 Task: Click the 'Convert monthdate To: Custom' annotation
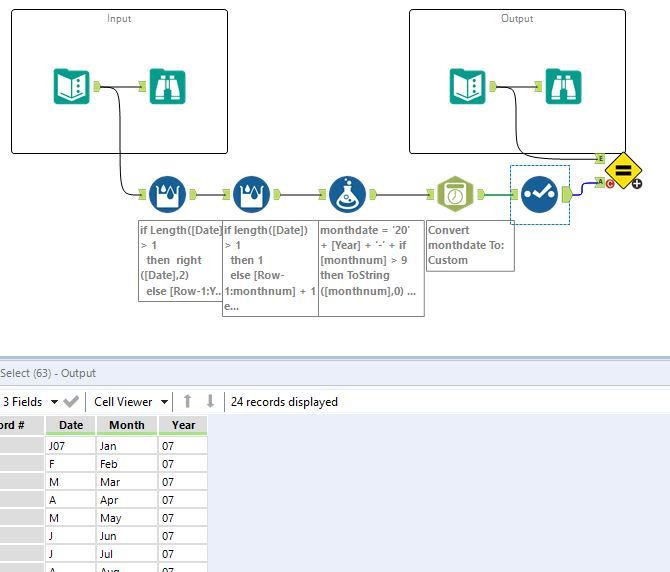click(470, 245)
